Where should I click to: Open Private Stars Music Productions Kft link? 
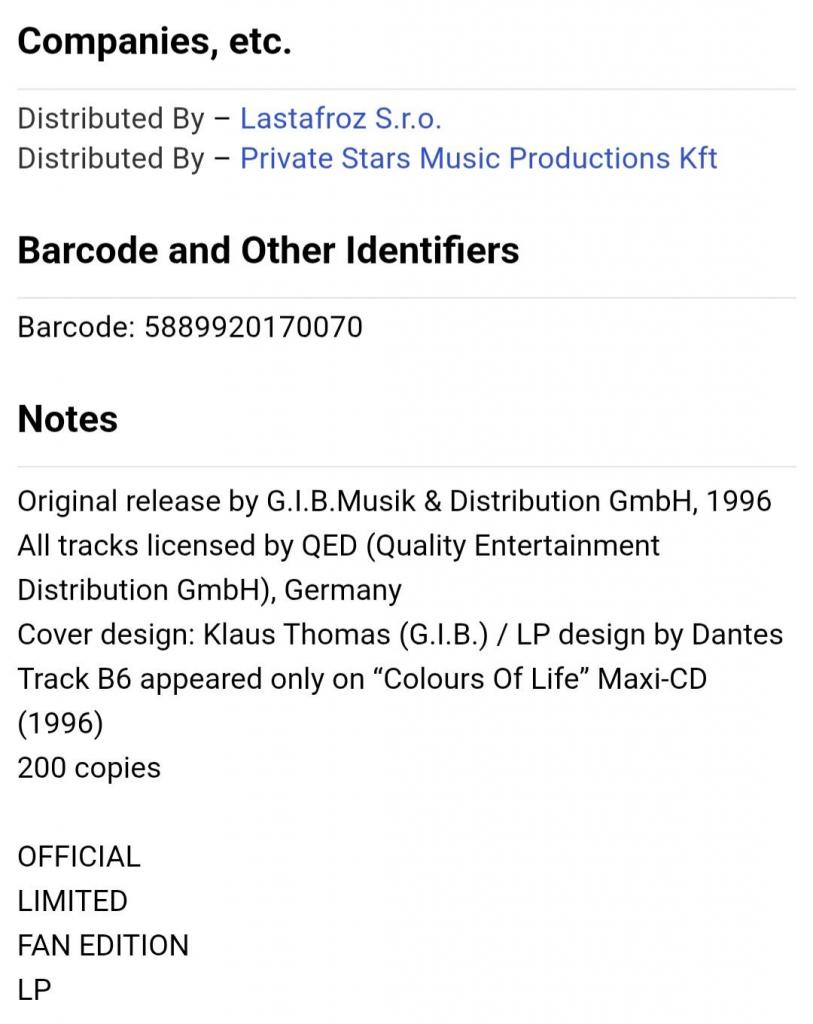[x=478, y=159]
